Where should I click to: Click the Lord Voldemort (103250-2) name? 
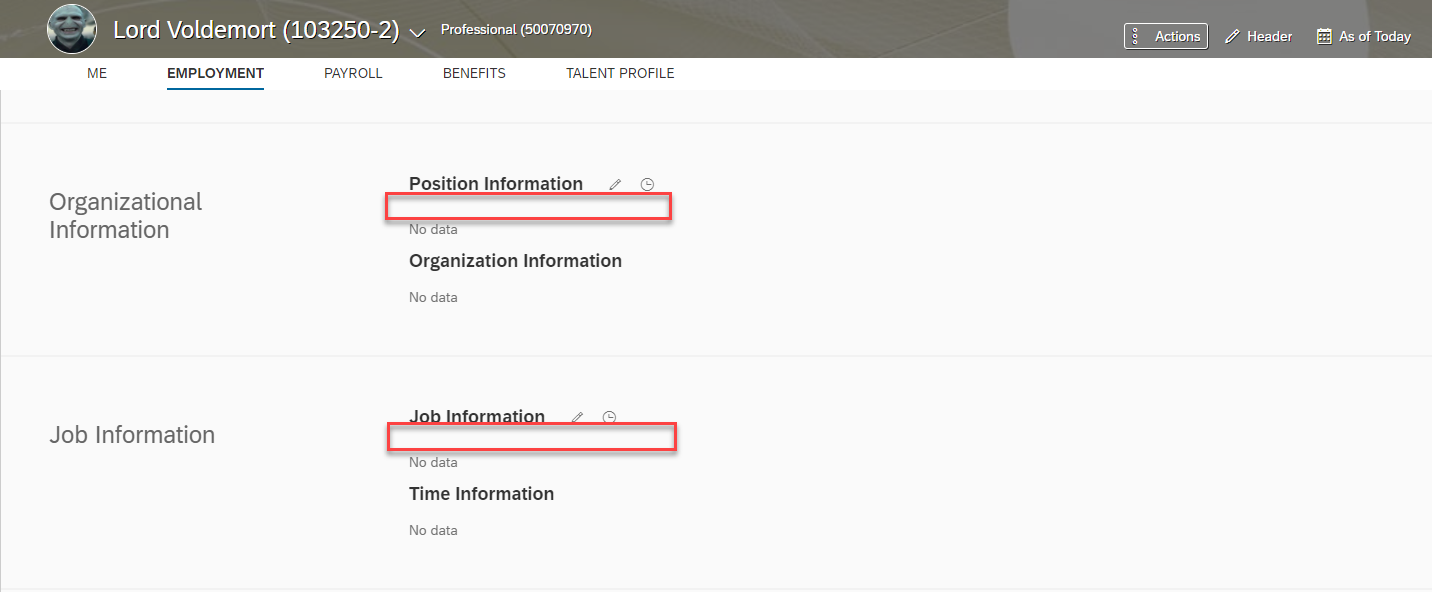pos(256,31)
